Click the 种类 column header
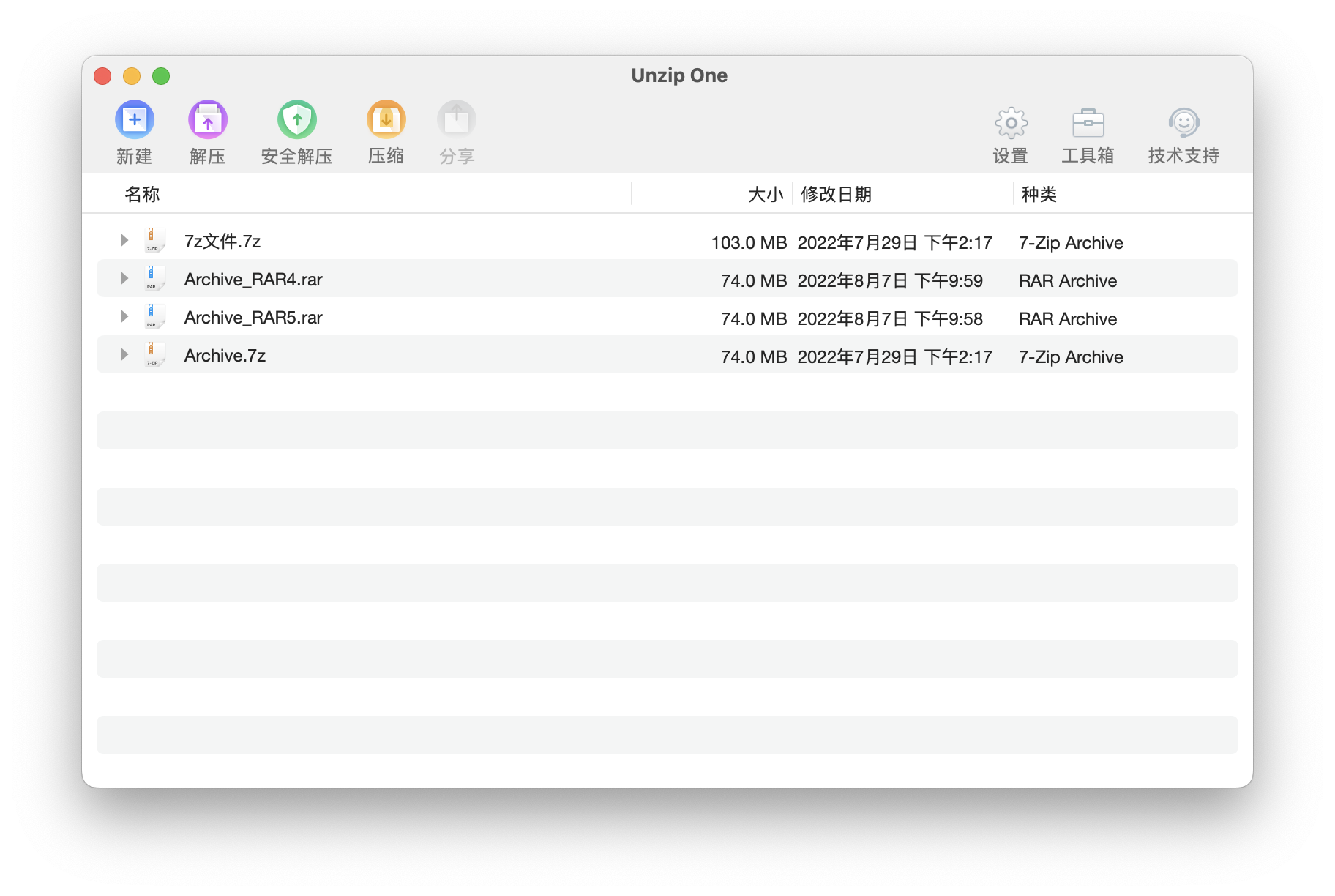 (1039, 194)
